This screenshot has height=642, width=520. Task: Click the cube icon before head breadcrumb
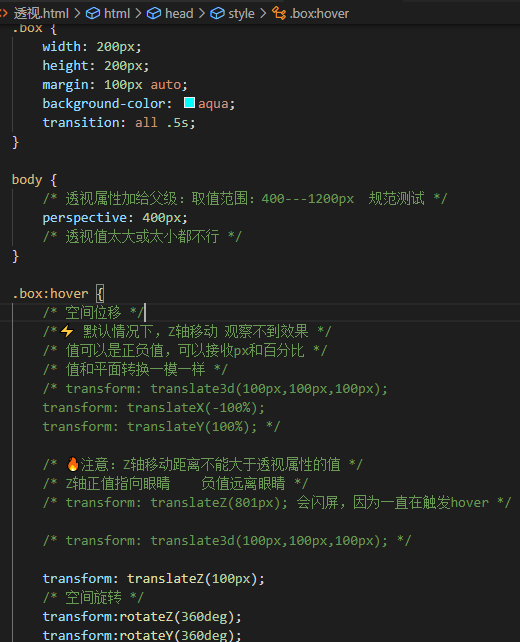point(154,14)
